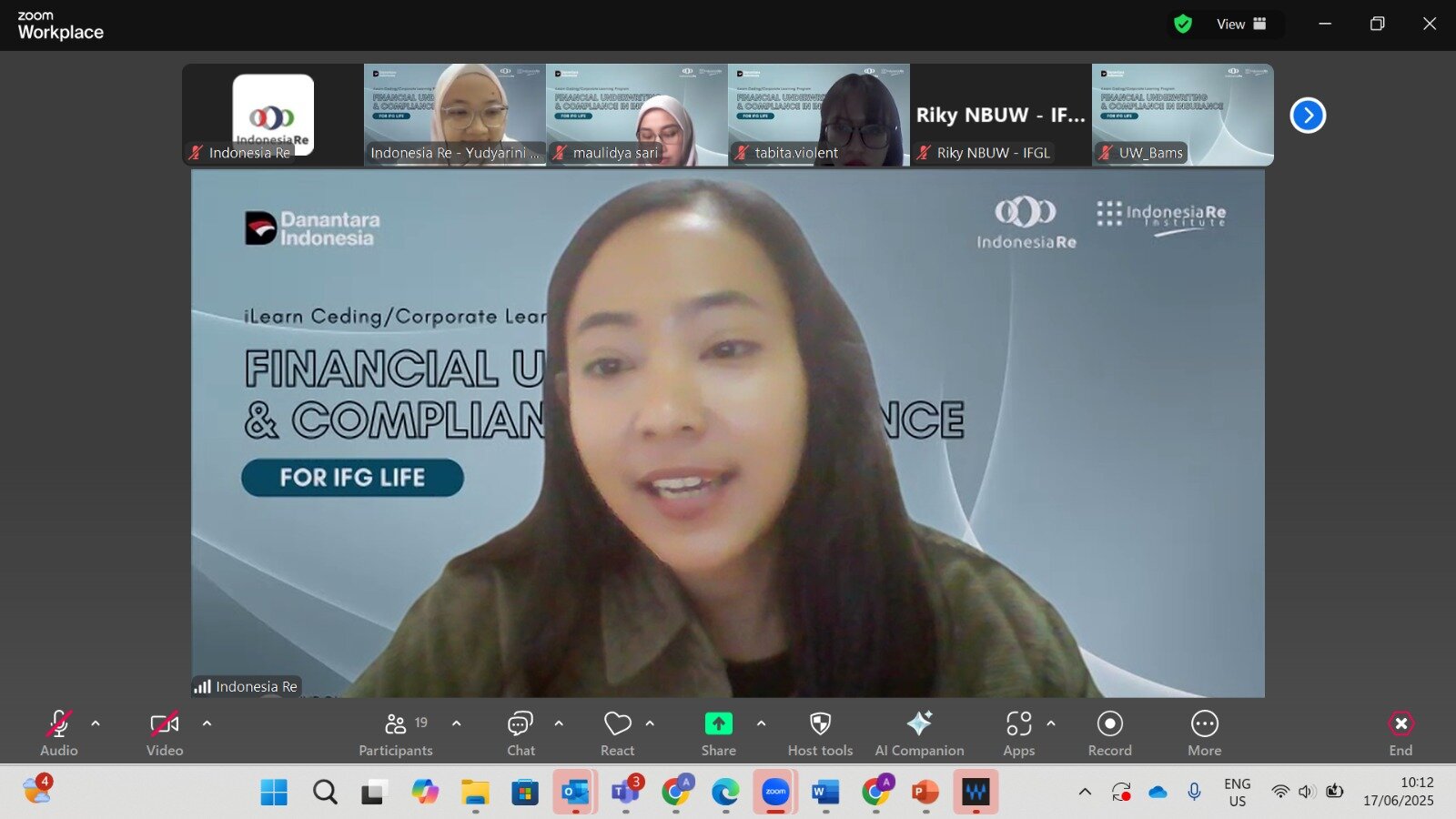Viewport: 1456px width, 819px height.
Task: Click the battery tray icon
Action: tap(1335, 792)
